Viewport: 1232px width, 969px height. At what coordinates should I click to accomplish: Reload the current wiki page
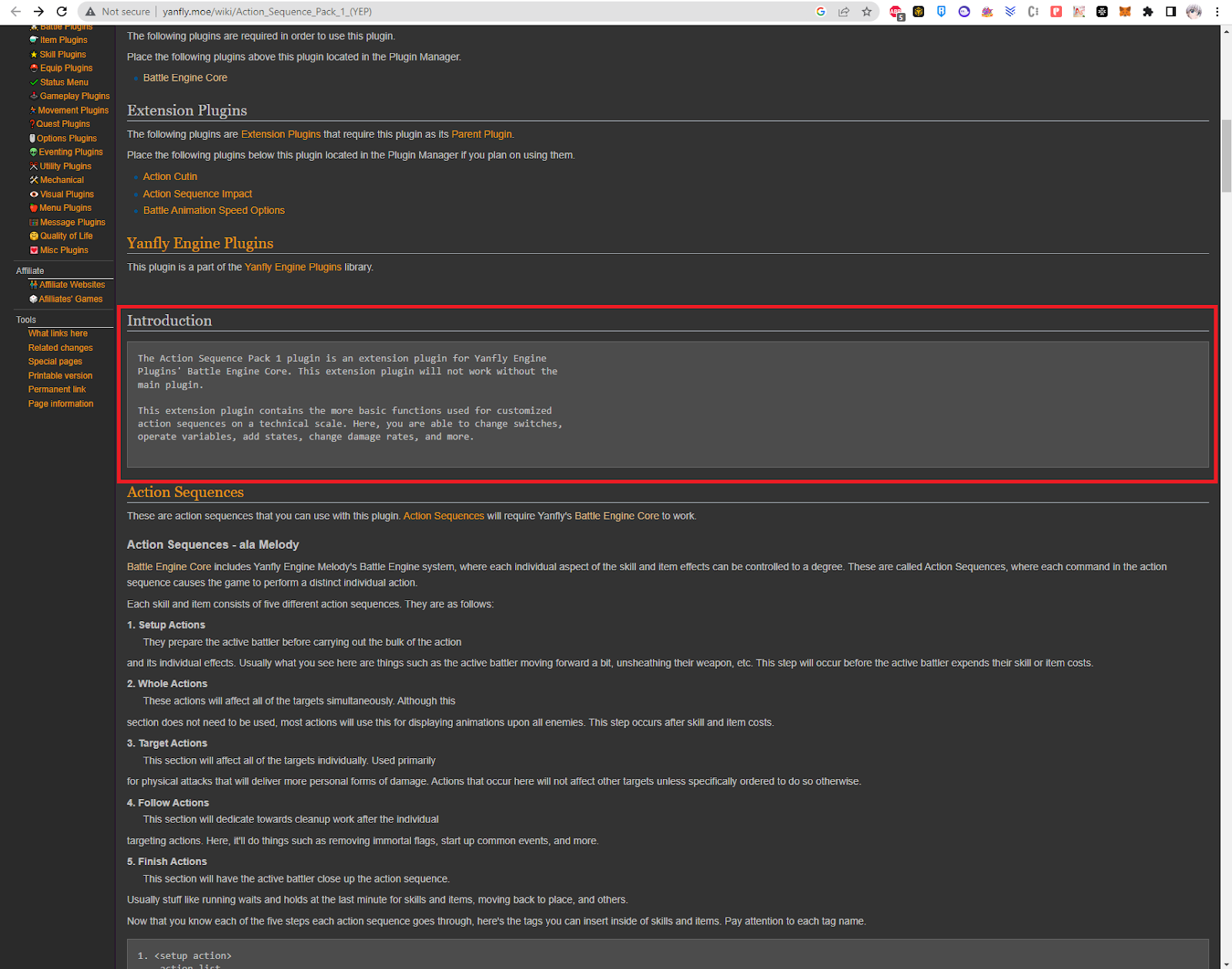[x=62, y=12]
